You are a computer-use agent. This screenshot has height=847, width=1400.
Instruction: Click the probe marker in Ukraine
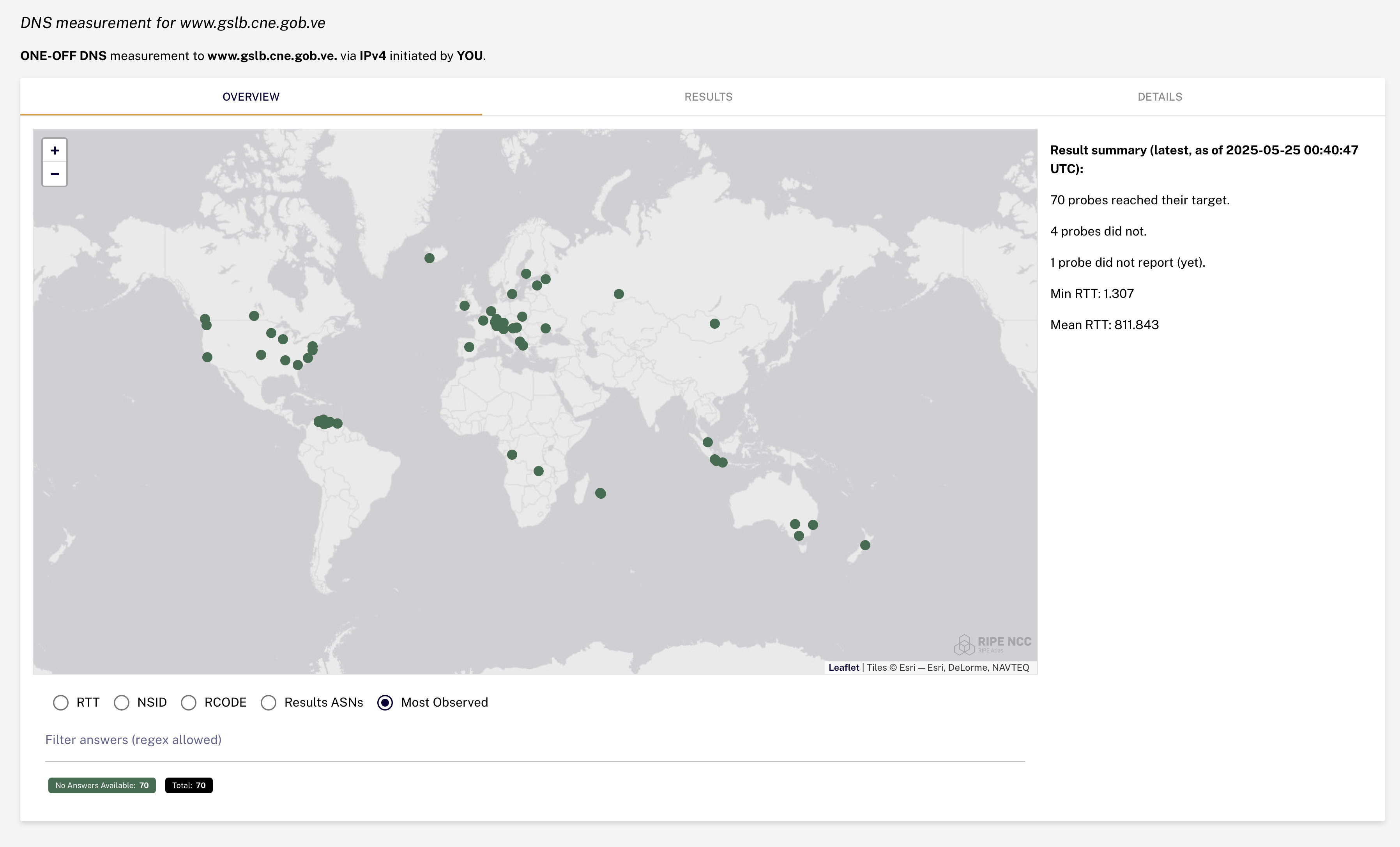click(545, 328)
